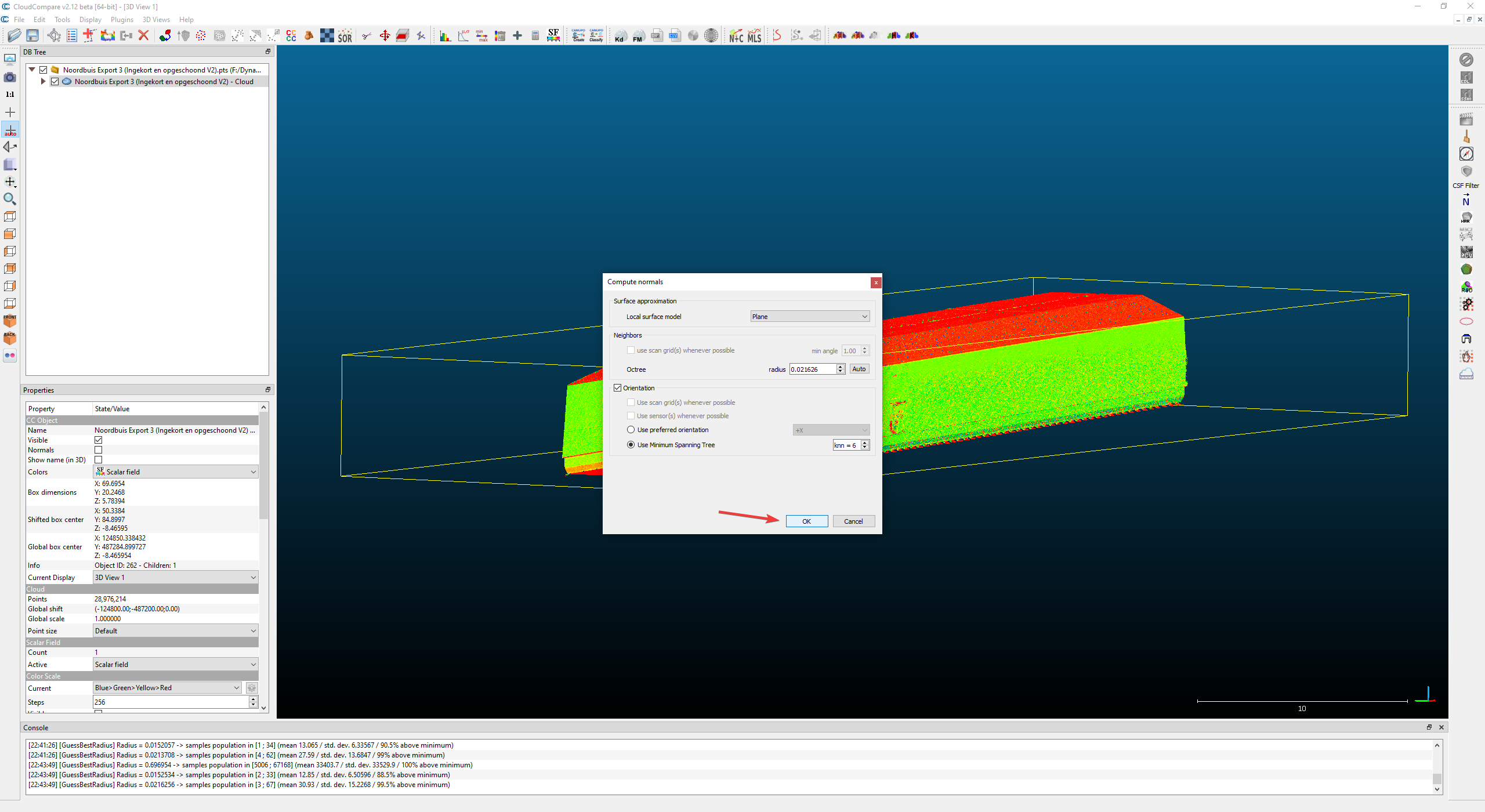Click the RSD plugin icon
Screen dimensions: 1485x812
click(1466, 287)
